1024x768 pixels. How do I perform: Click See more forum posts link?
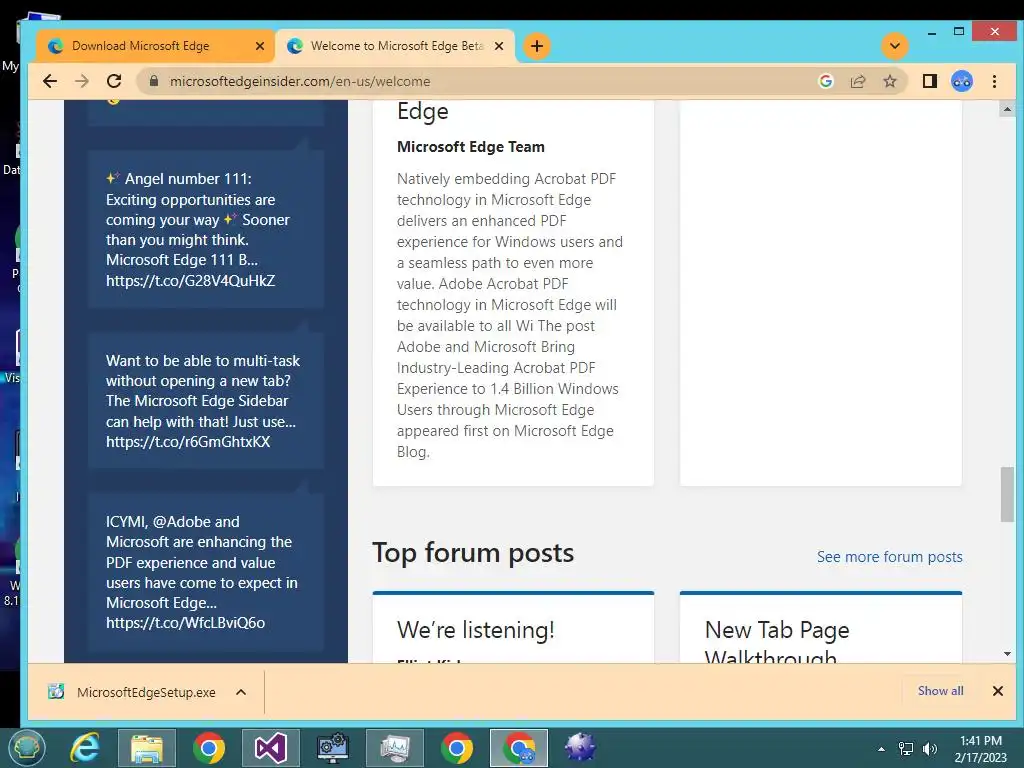coord(889,556)
